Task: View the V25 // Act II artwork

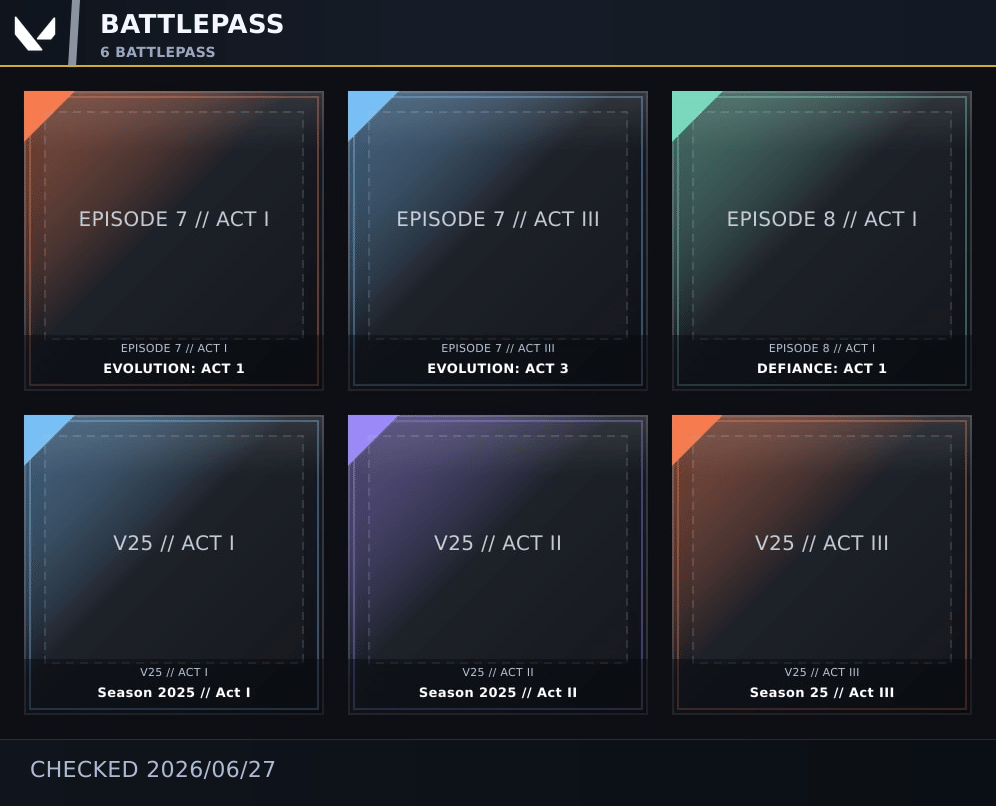Action: 498,543
